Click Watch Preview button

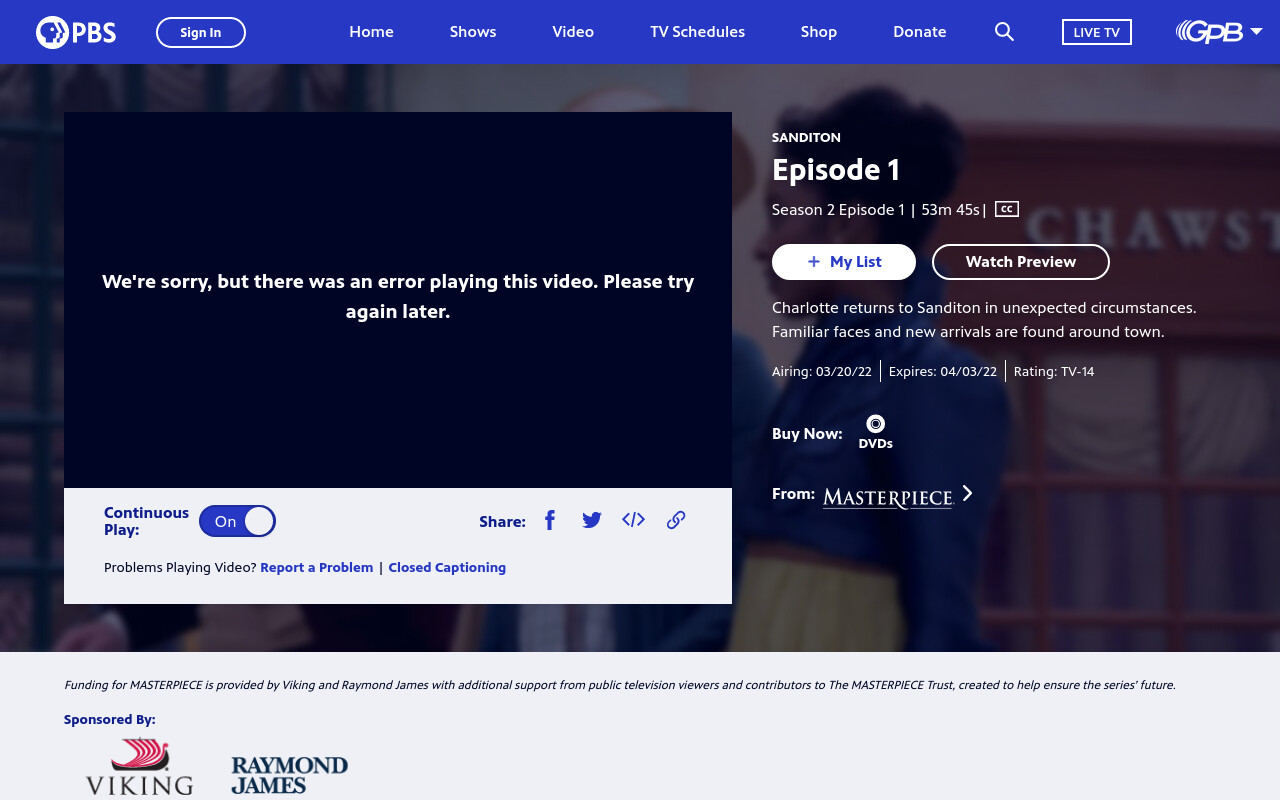coord(1021,262)
